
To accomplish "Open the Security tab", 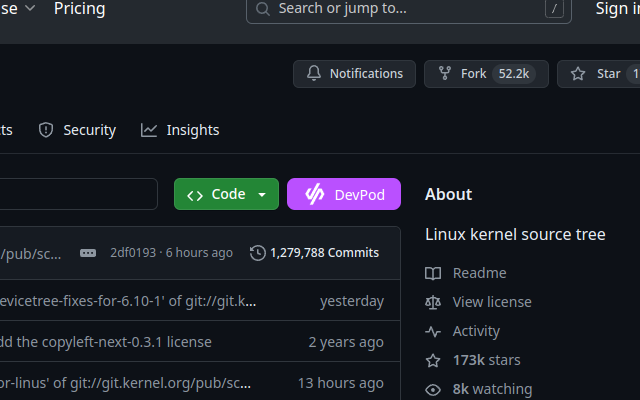I will click(x=77, y=130).
